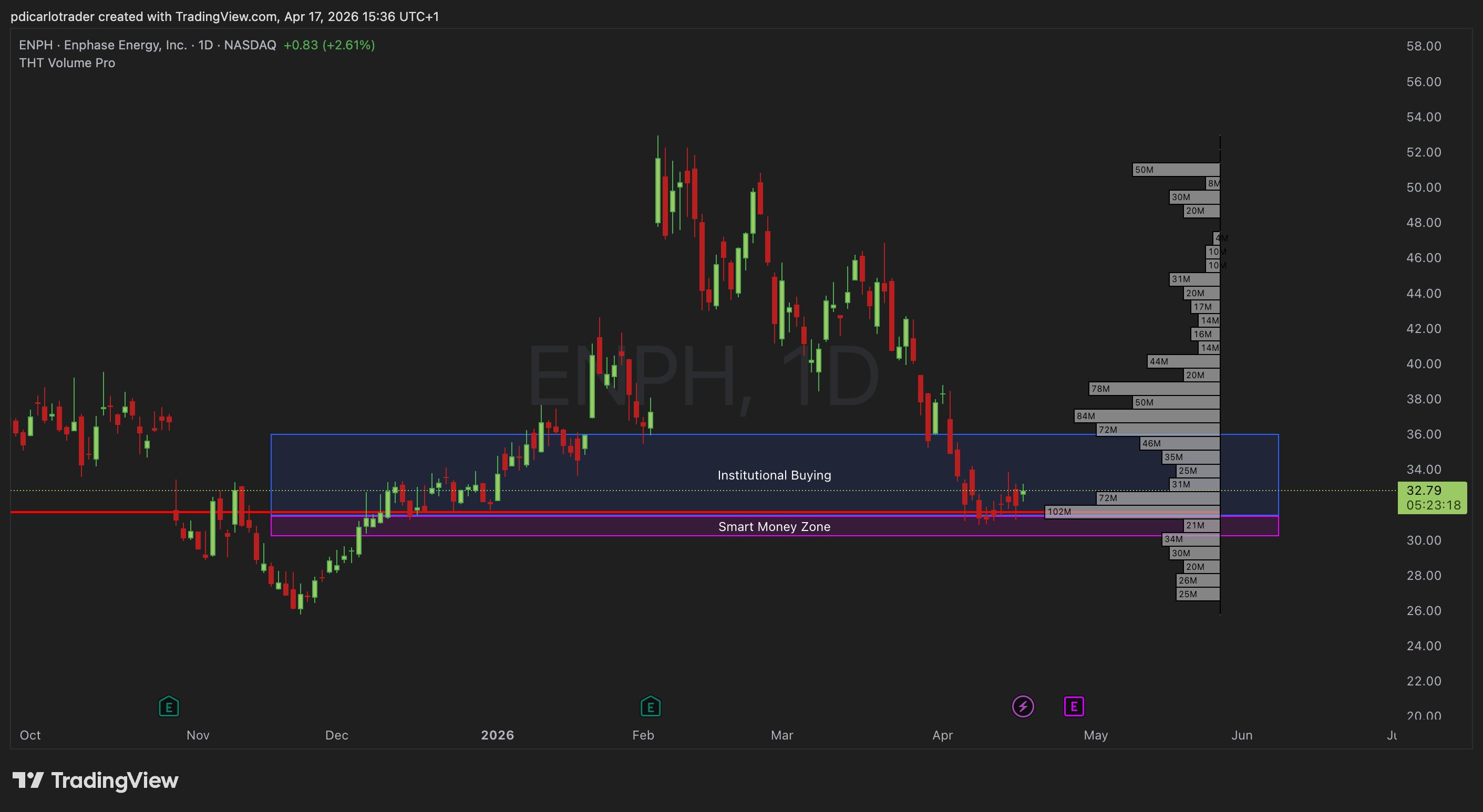The height and width of the screenshot is (812, 1483).
Task: Click the green earnings icon near Nov
Action: [169, 706]
